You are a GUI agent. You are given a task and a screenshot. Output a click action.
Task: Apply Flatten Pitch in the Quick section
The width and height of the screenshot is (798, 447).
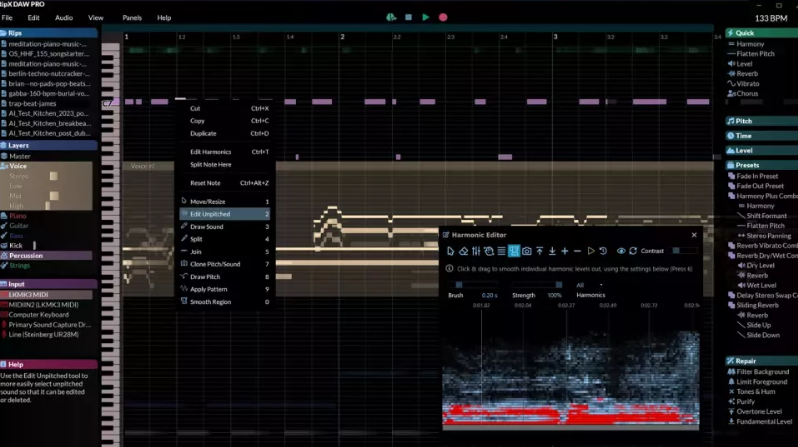tap(755, 54)
